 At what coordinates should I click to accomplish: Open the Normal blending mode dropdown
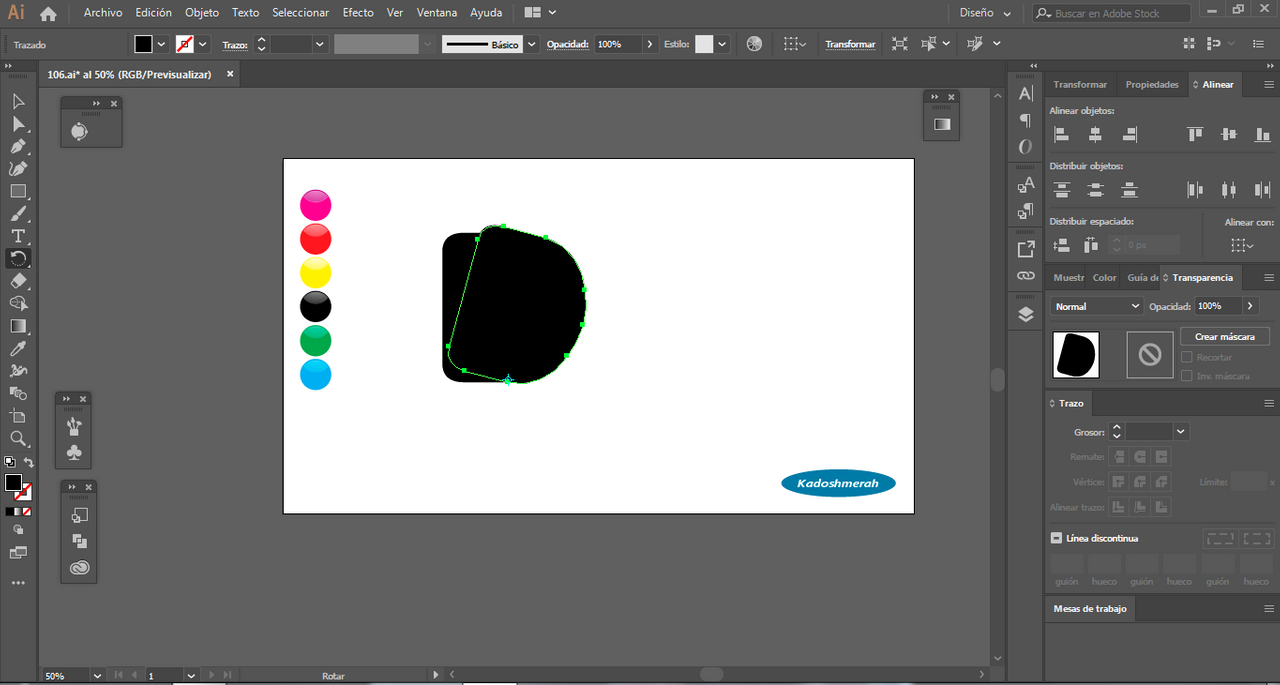1096,306
